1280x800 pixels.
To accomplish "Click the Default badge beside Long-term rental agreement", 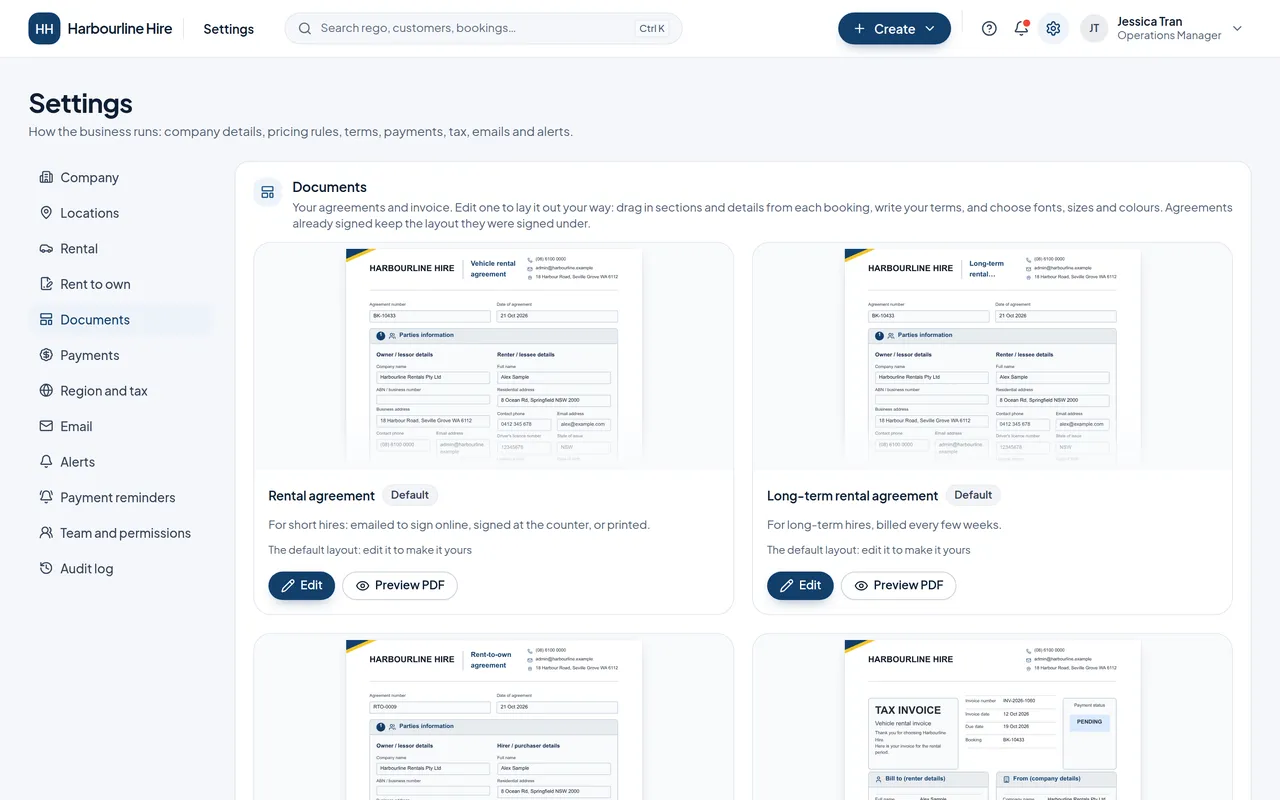I will pyautogui.click(x=973, y=495).
